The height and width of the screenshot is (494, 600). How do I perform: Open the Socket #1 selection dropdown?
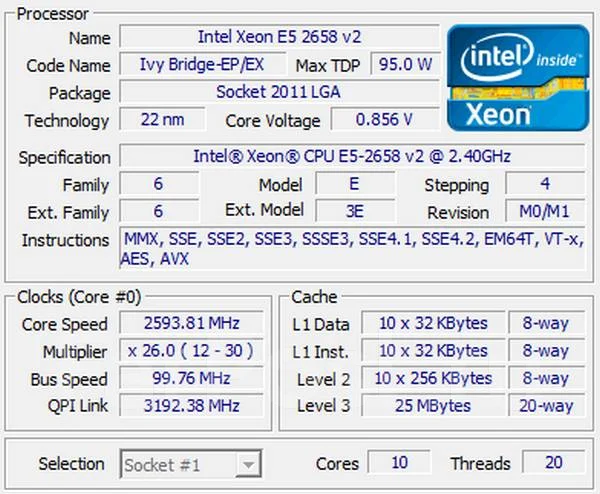pos(191,464)
